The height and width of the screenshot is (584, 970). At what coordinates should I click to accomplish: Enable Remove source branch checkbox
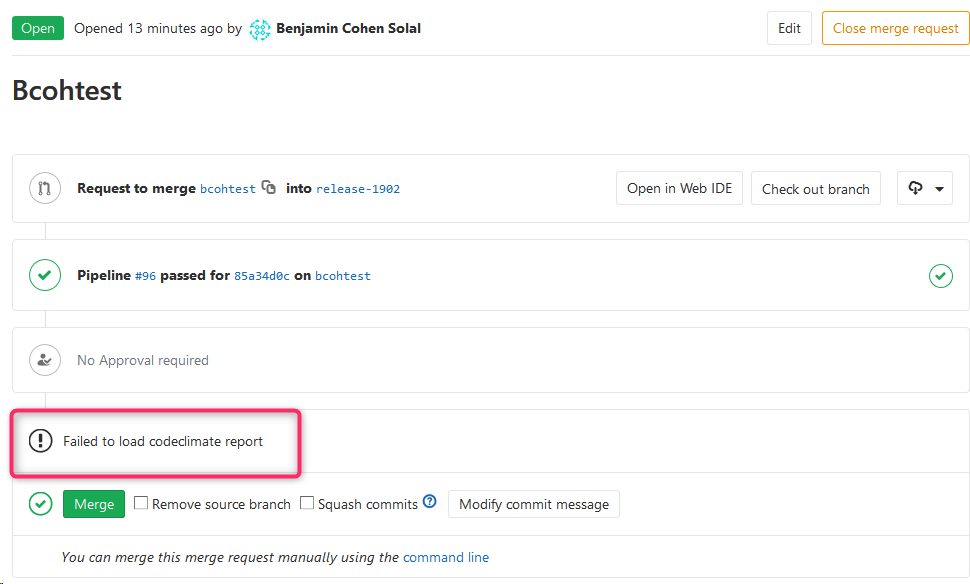point(141,504)
